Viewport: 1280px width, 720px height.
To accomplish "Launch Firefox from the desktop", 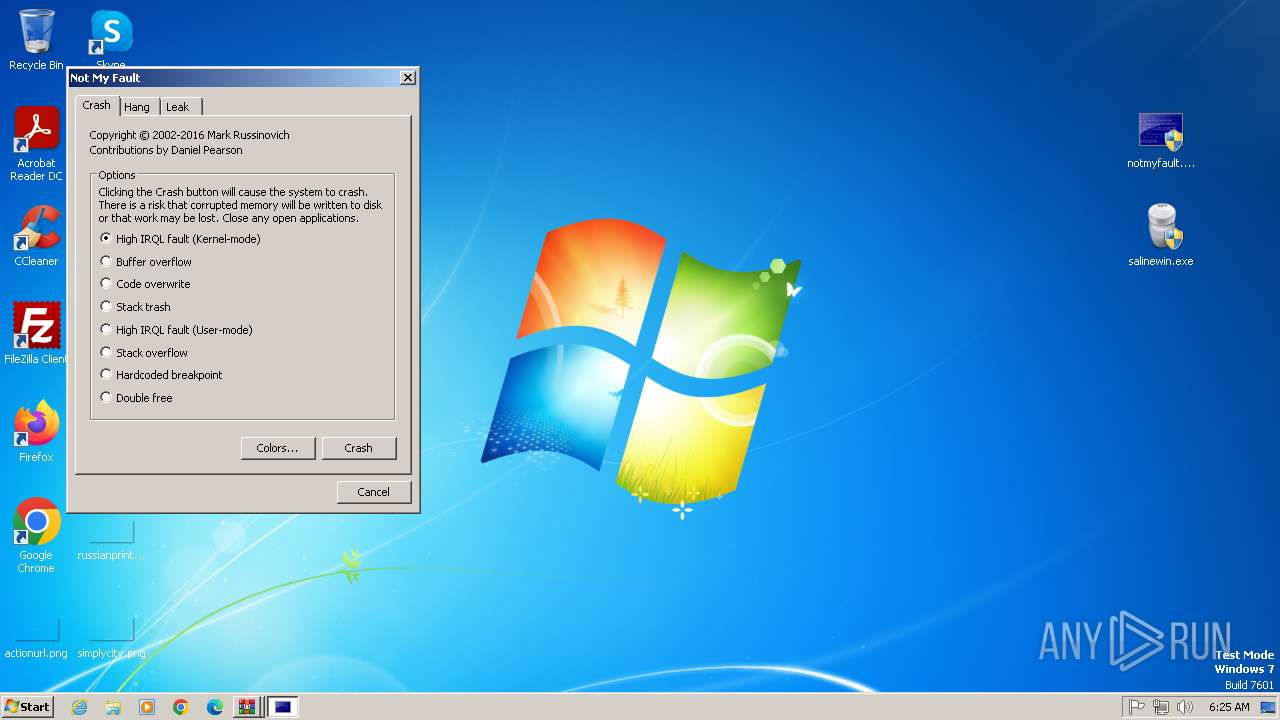I will click(x=36, y=431).
